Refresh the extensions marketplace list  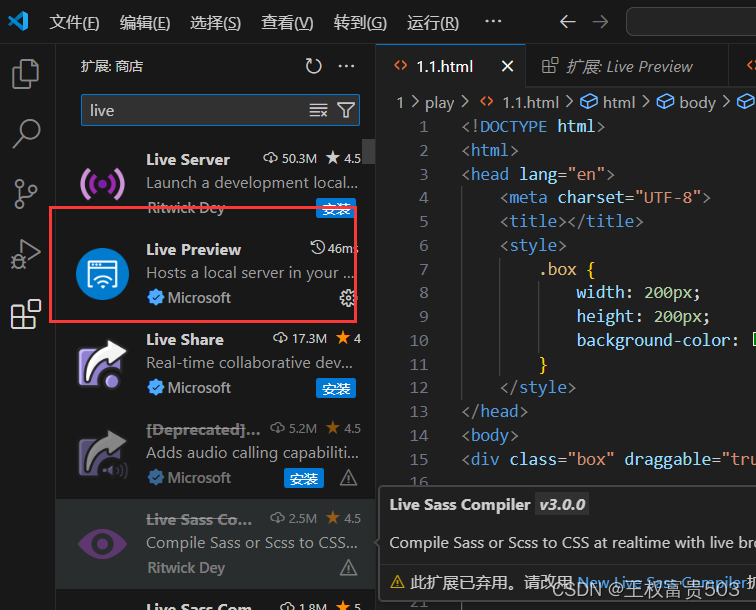click(x=313, y=66)
